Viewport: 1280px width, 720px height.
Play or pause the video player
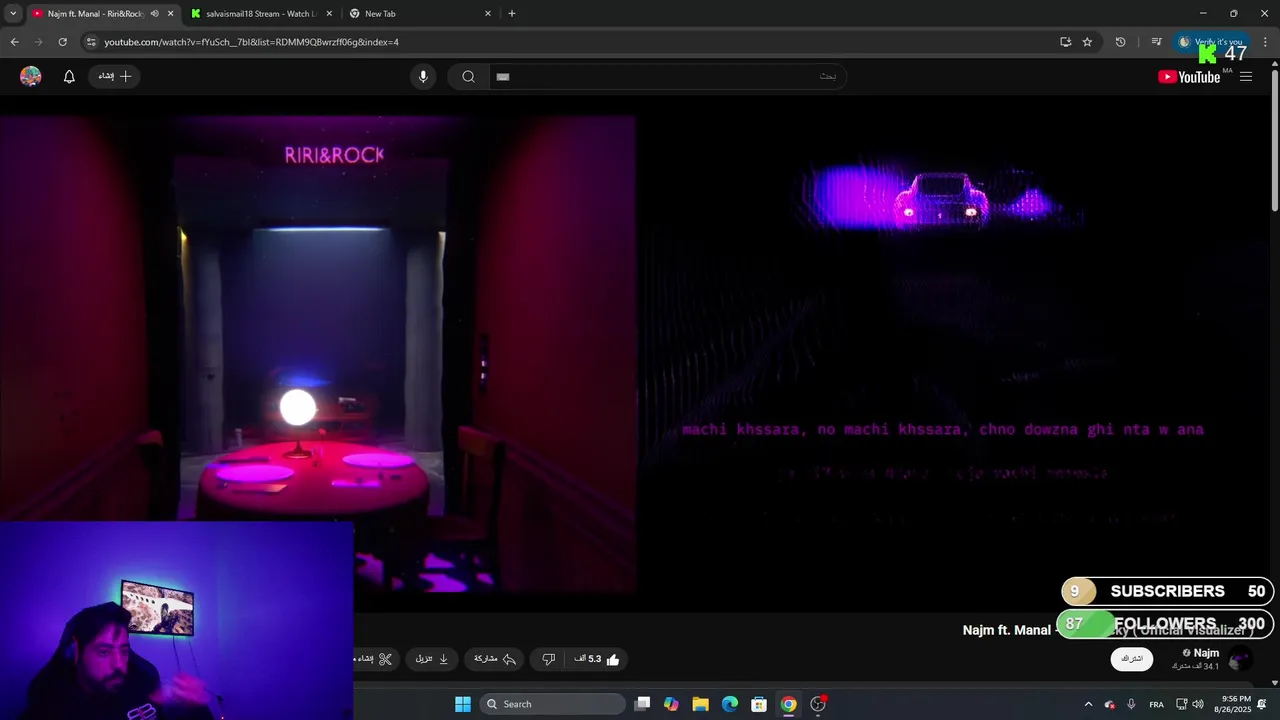(636, 354)
